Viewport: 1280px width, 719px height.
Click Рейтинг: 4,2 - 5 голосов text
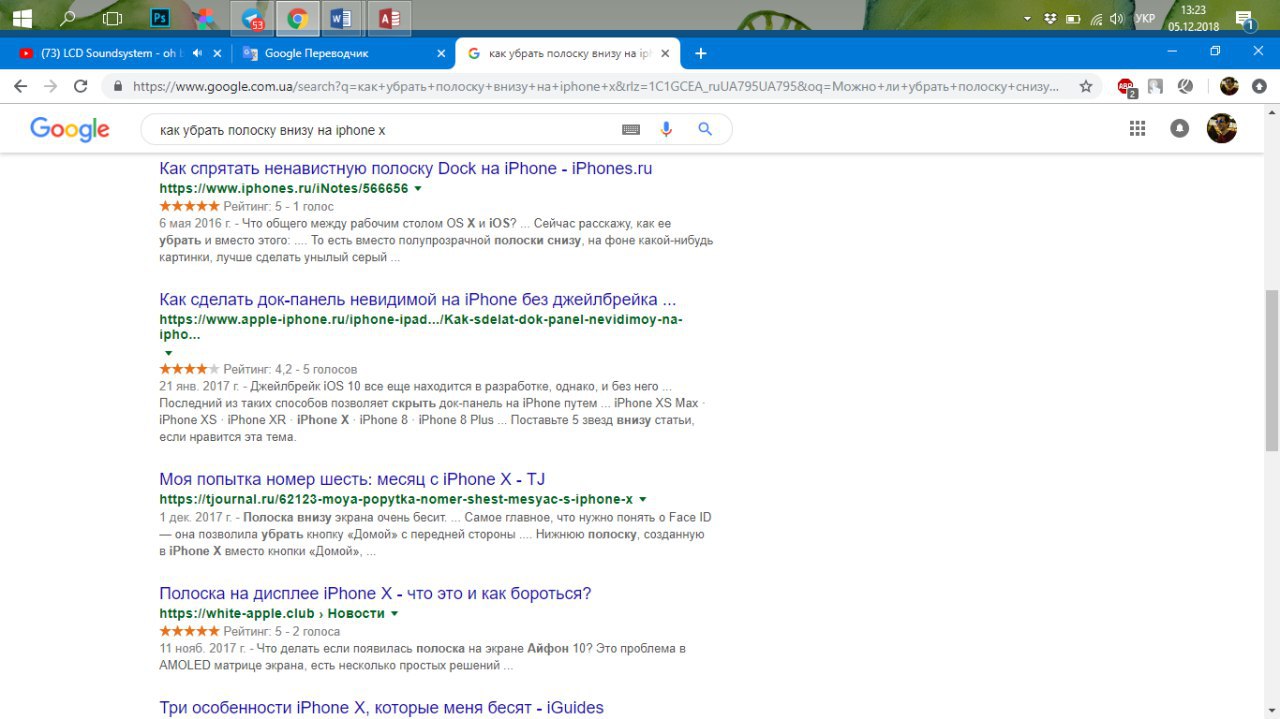[290, 369]
